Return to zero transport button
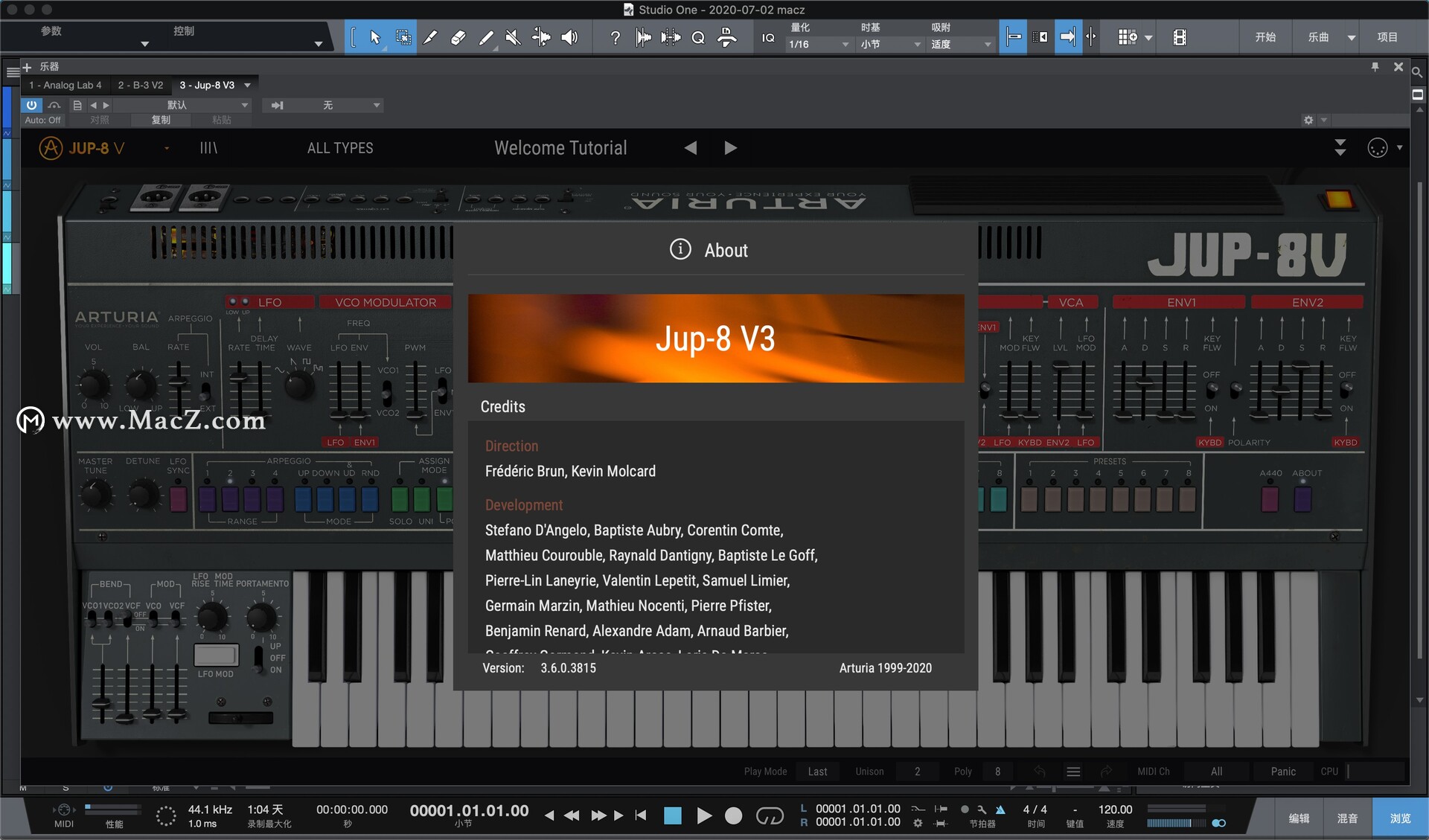This screenshot has height=840, width=1429. pyautogui.click(x=641, y=815)
